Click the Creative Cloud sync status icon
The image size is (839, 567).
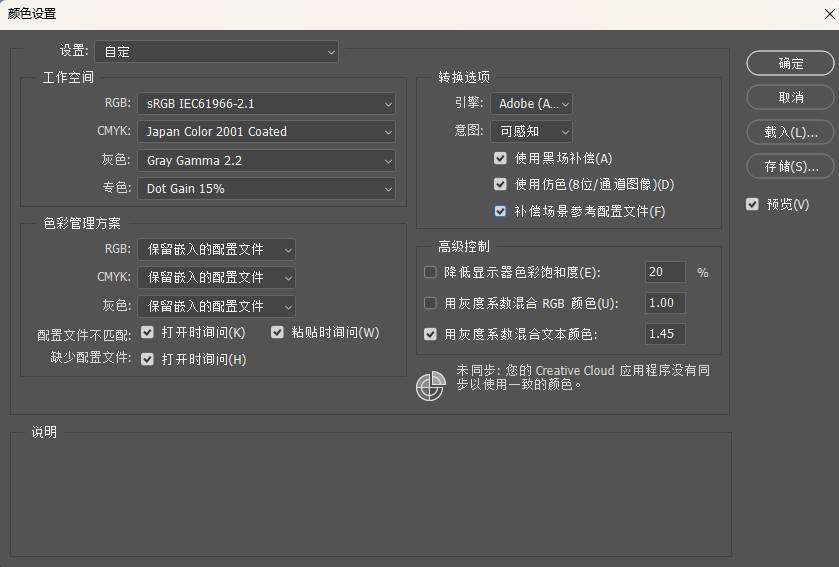[x=430, y=386]
